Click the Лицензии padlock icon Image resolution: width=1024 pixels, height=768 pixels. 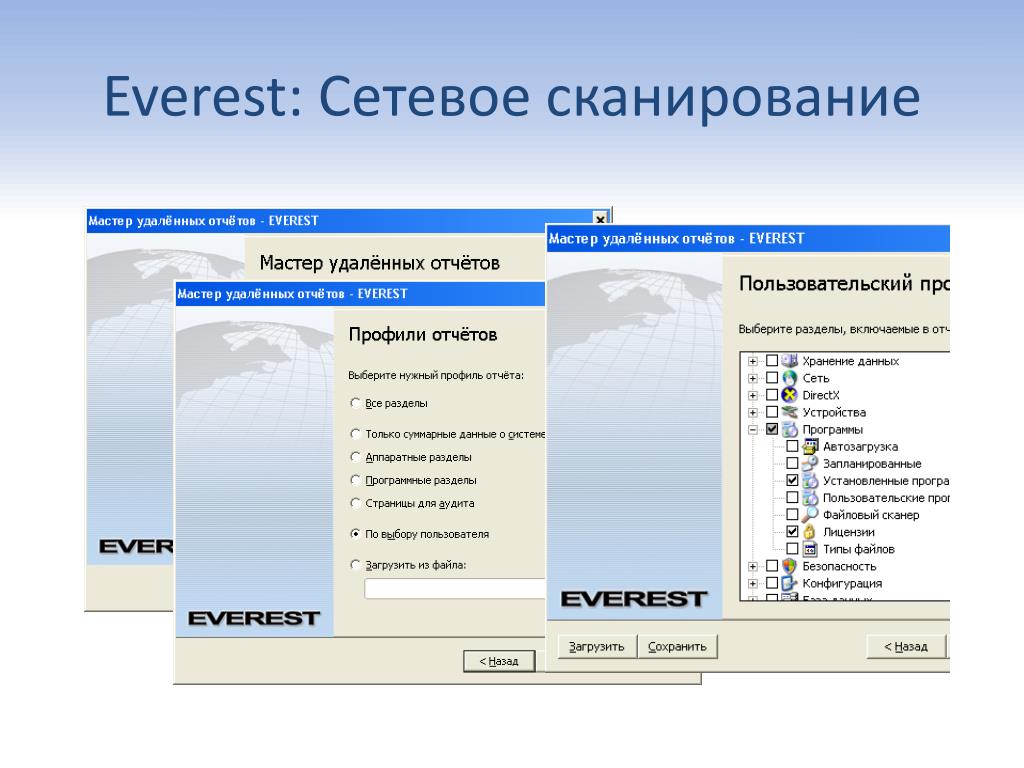tap(810, 532)
